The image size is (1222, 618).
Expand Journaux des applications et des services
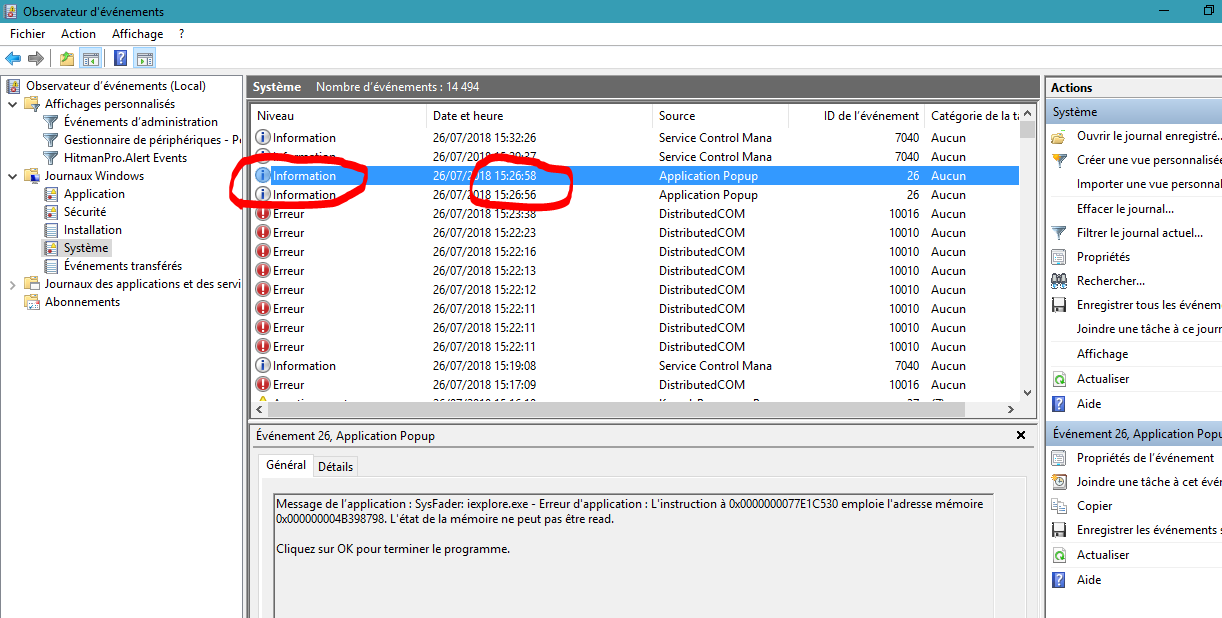12,284
